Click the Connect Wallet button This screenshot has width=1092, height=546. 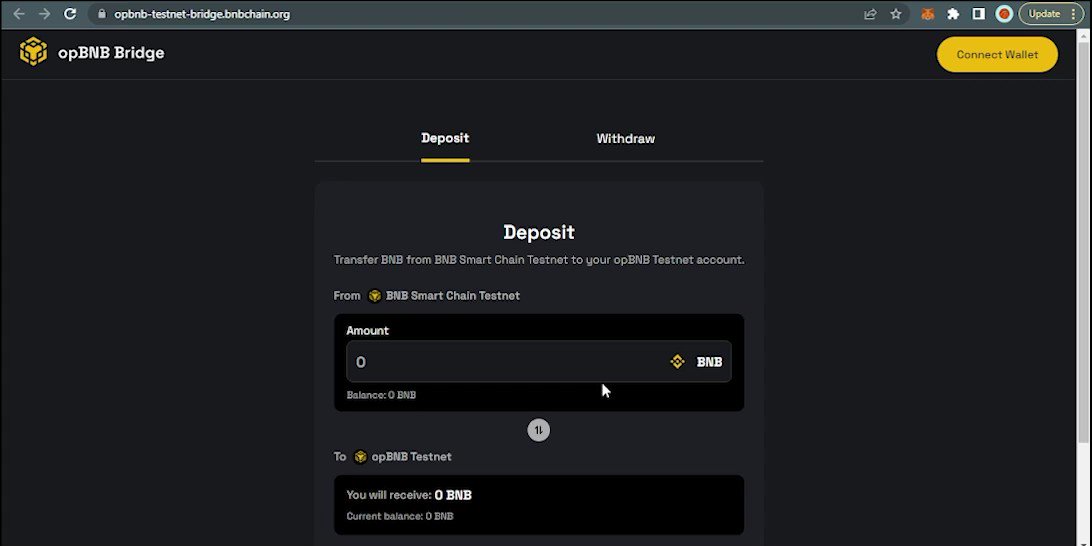(997, 54)
